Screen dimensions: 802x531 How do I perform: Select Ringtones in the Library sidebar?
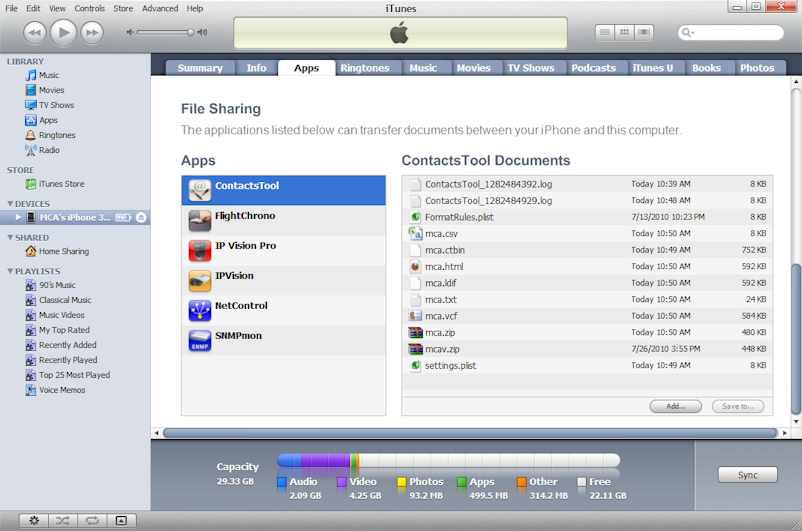tap(57, 135)
